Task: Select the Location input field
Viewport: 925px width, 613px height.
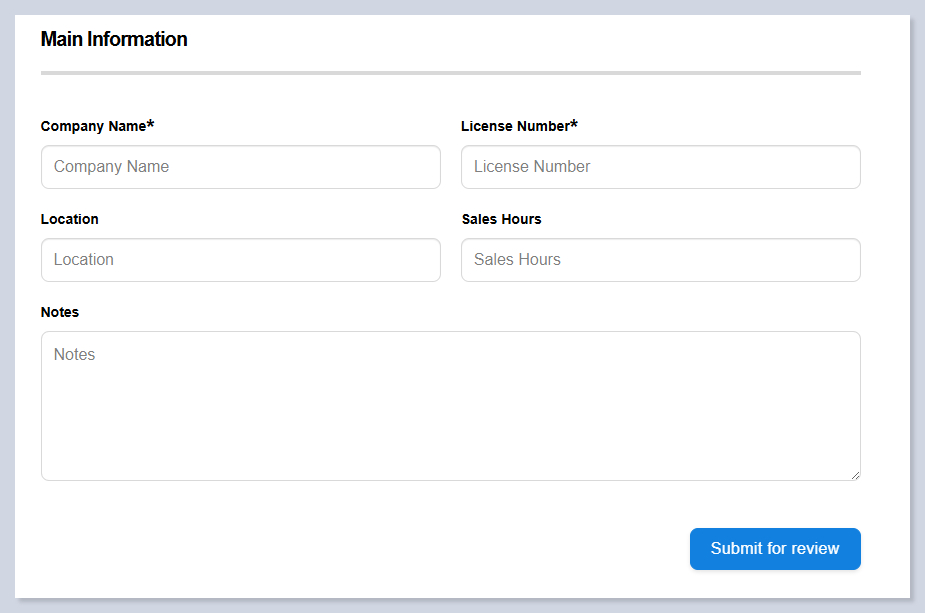Action: pos(240,260)
